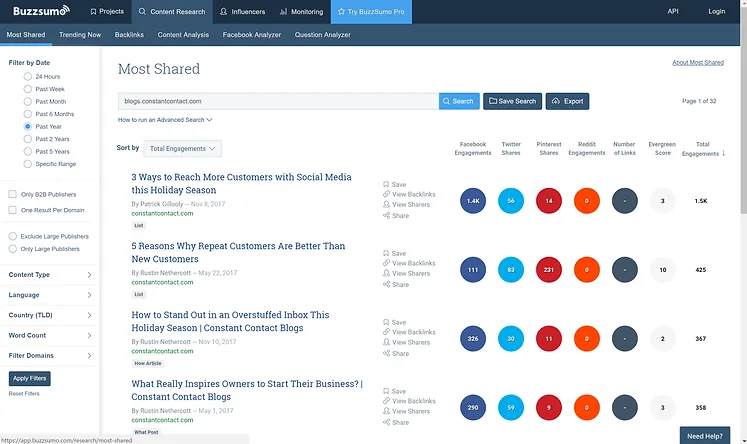This screenshot has width=747, height=444.
Task: Share the How to Stand Out article
Action: 396,353
